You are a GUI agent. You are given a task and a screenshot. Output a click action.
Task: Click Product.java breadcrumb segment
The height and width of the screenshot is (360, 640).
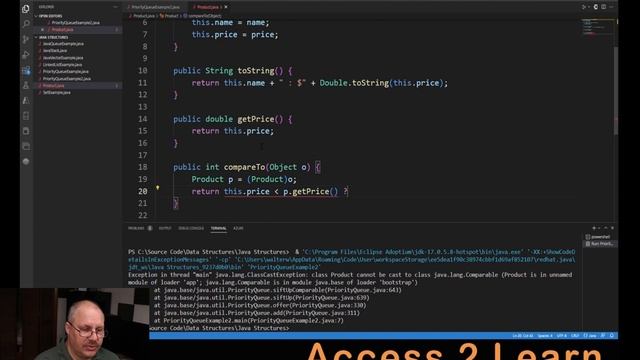143,16
